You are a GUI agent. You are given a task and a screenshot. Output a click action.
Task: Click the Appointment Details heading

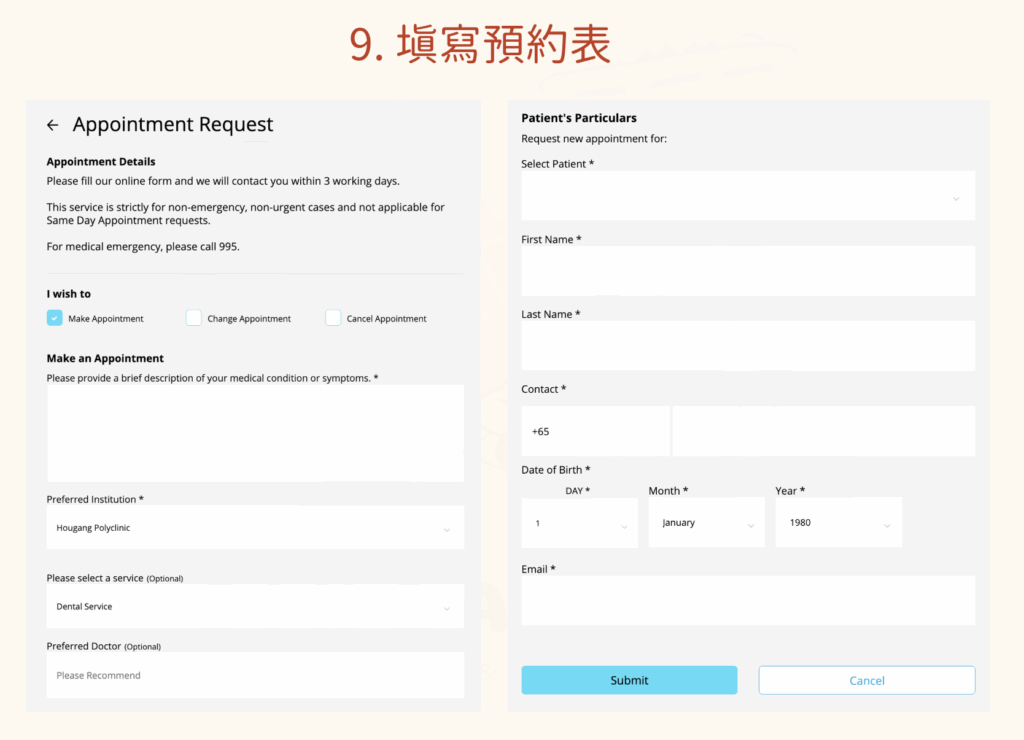(101, 161)
